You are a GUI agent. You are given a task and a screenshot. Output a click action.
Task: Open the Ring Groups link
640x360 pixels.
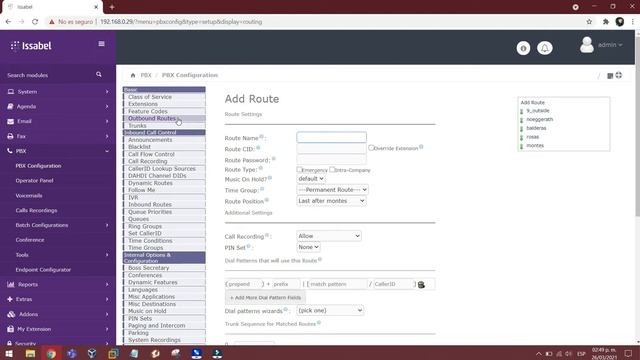point(145,226)
